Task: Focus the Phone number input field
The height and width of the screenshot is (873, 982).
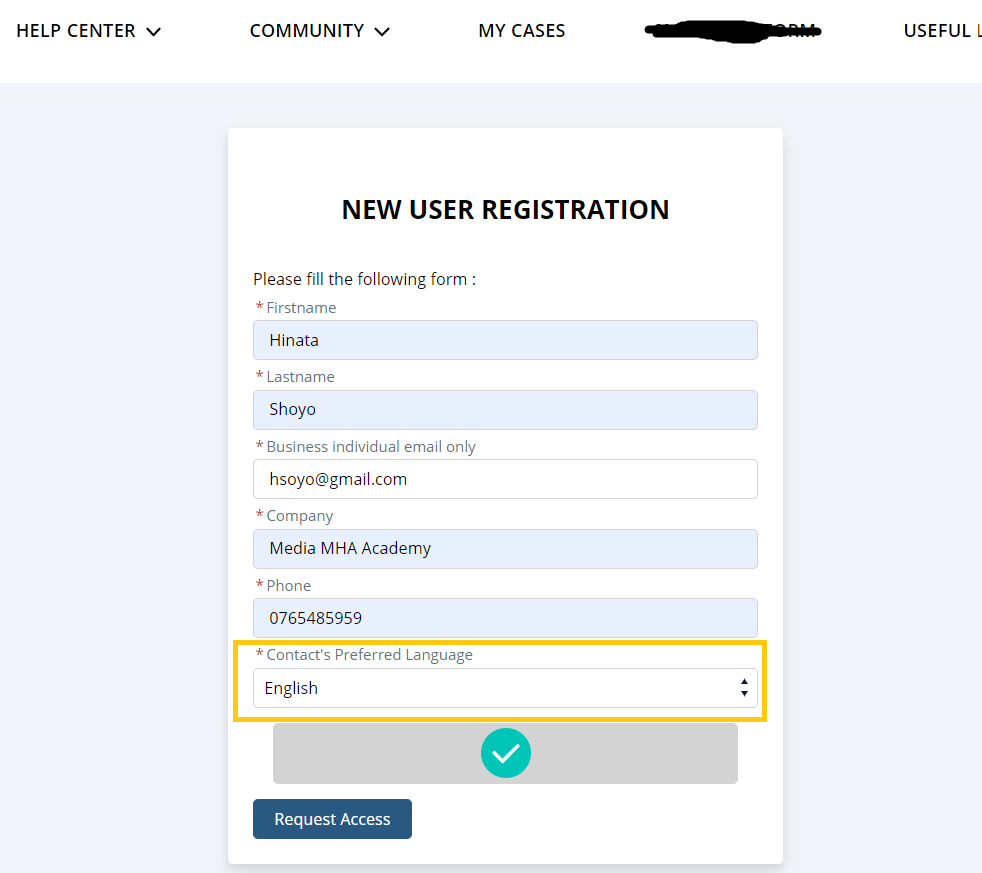Action: [504, 618]
